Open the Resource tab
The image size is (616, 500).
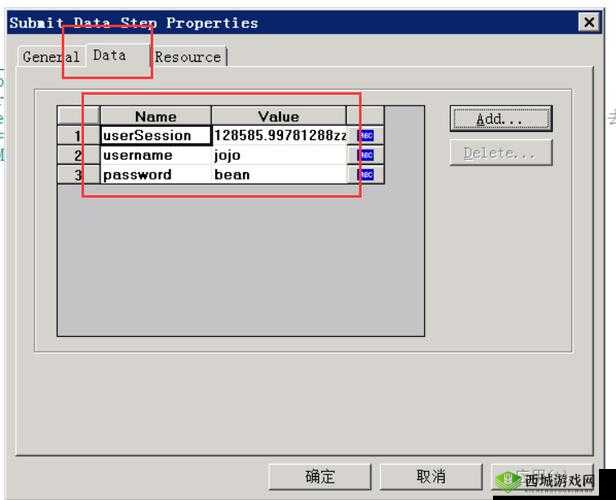[x=188, y=57]
